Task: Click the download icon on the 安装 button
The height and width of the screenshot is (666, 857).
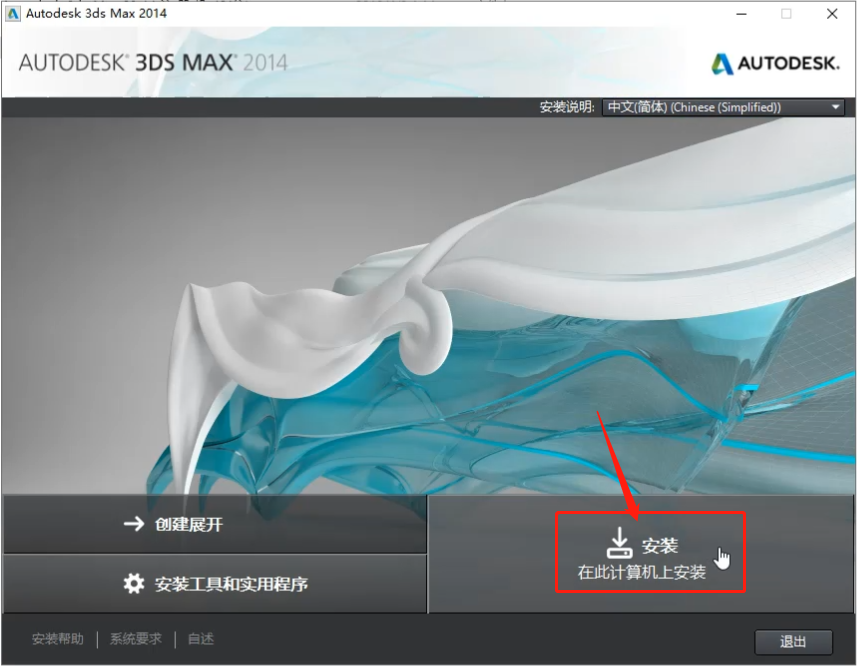Action: (620, 545)
